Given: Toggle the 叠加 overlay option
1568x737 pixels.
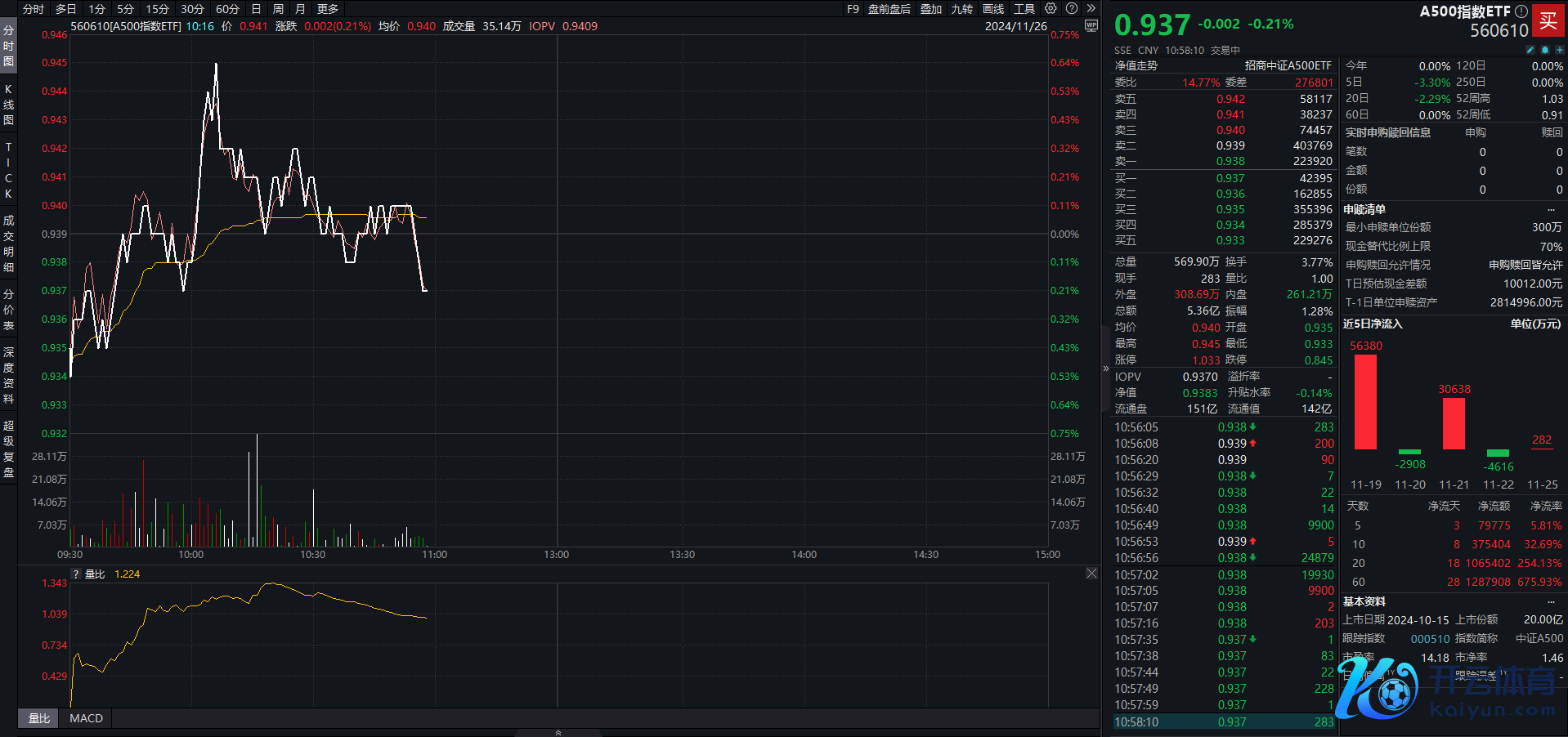Looking at the screenshot, I should [x=931, y=9].
